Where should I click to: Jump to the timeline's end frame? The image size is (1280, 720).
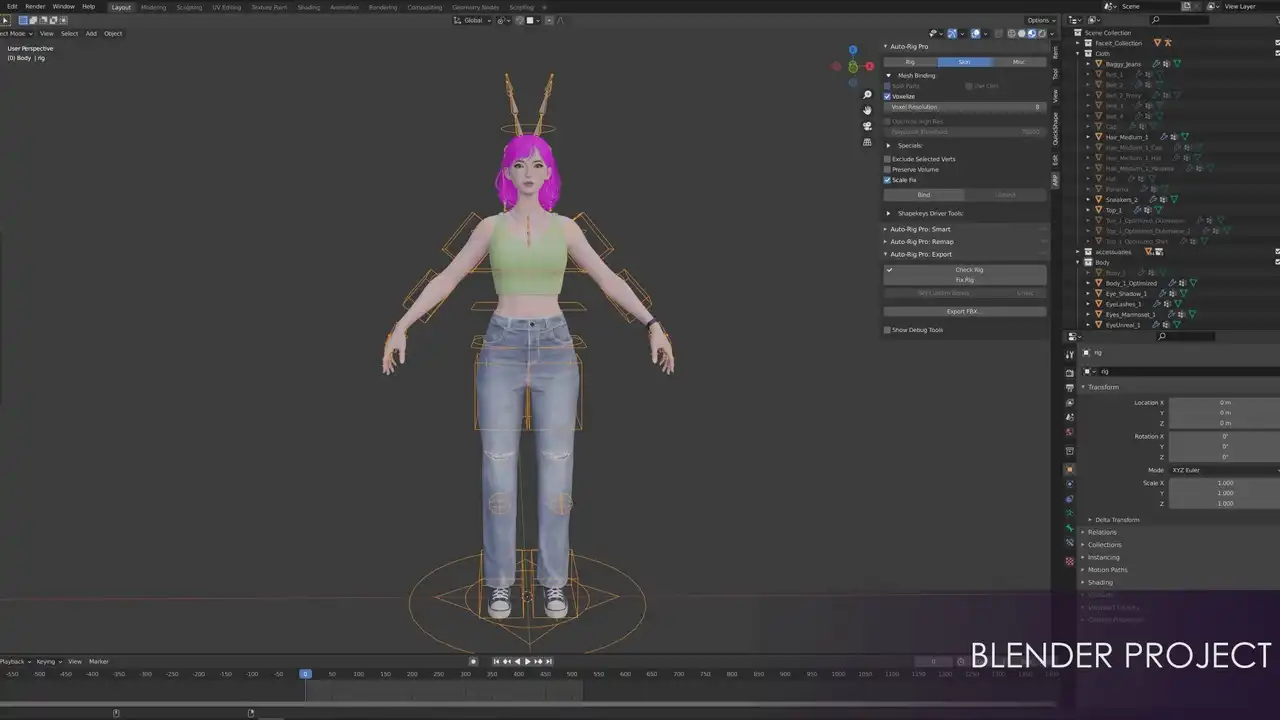[549, 661]
